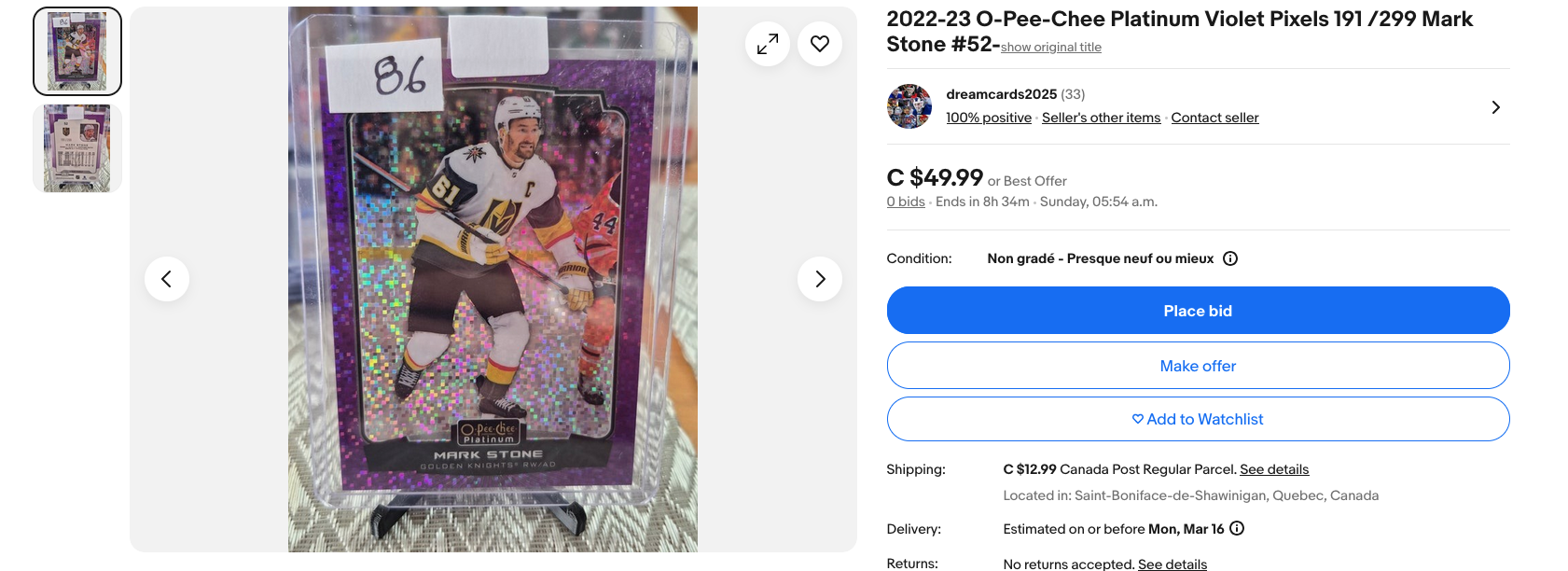Expand seller details with the chevron arrow

point(1495,107)
